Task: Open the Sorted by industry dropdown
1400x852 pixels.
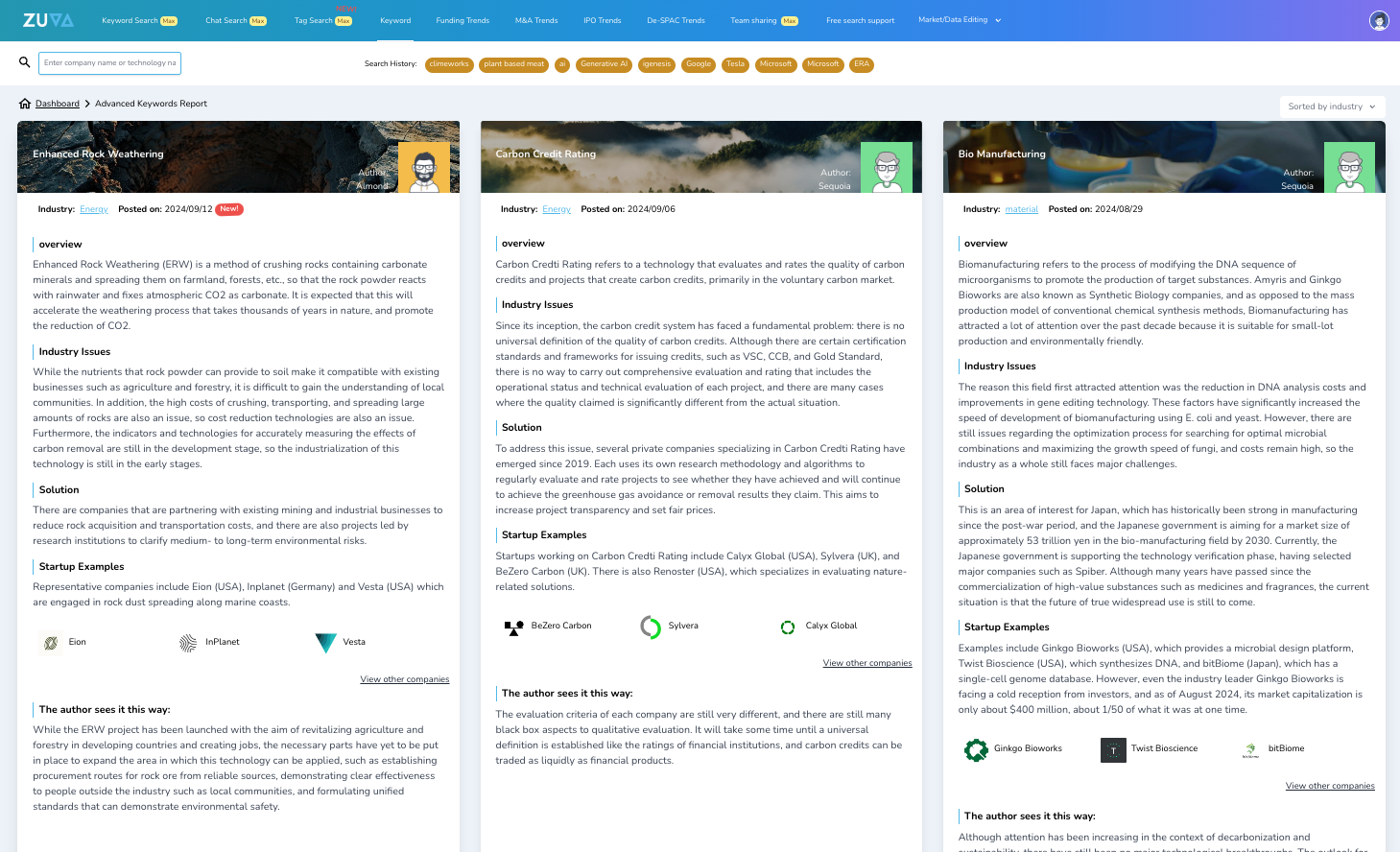Action: [1332, 106]
